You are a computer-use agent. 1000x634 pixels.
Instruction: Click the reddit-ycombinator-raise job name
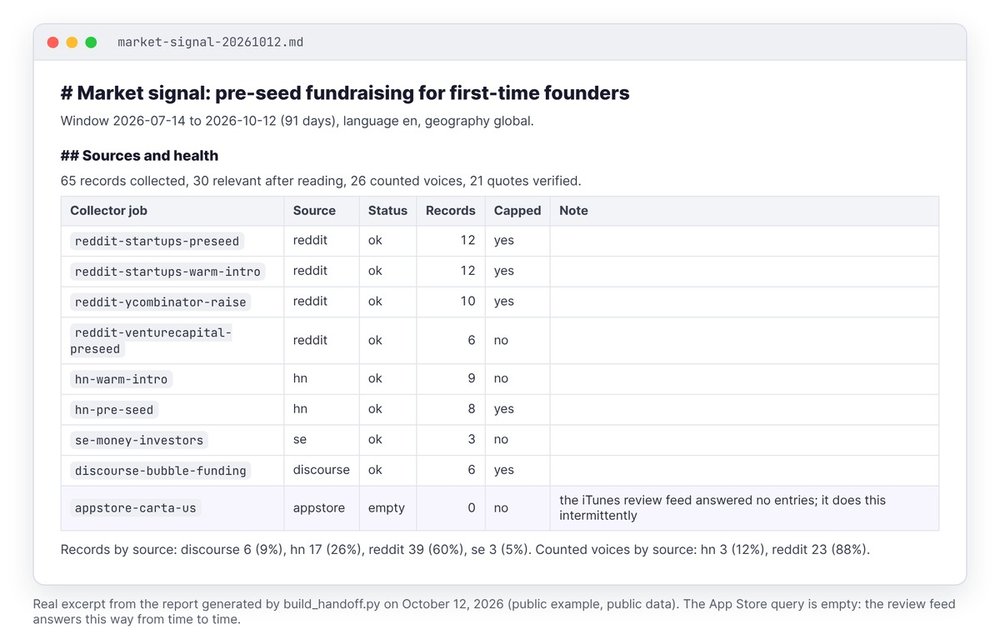click(x=160, y=302)
